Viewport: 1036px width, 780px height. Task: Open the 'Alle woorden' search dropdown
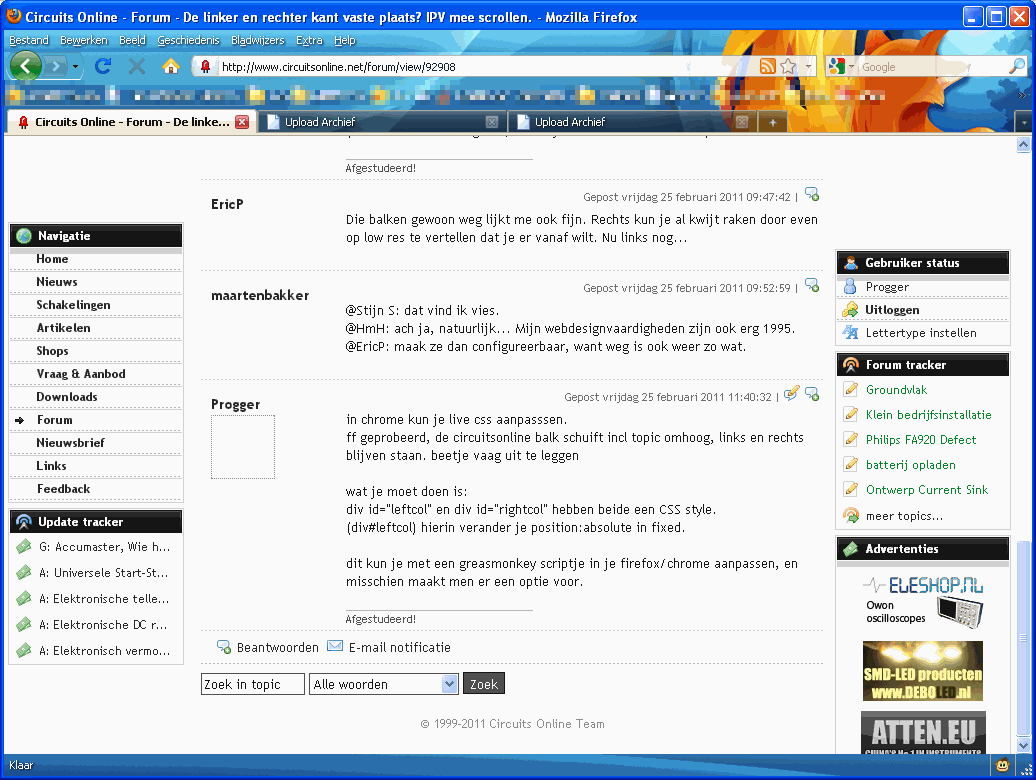tap(449, 684)
